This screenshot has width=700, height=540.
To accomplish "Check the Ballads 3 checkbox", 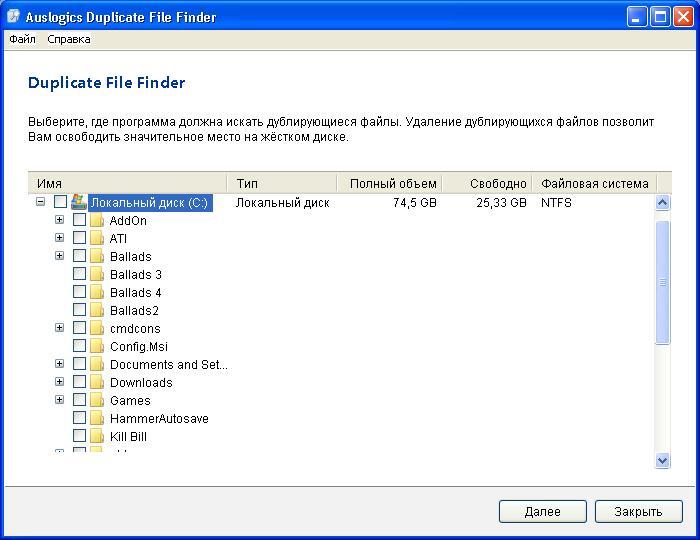I will click(79, 274).
